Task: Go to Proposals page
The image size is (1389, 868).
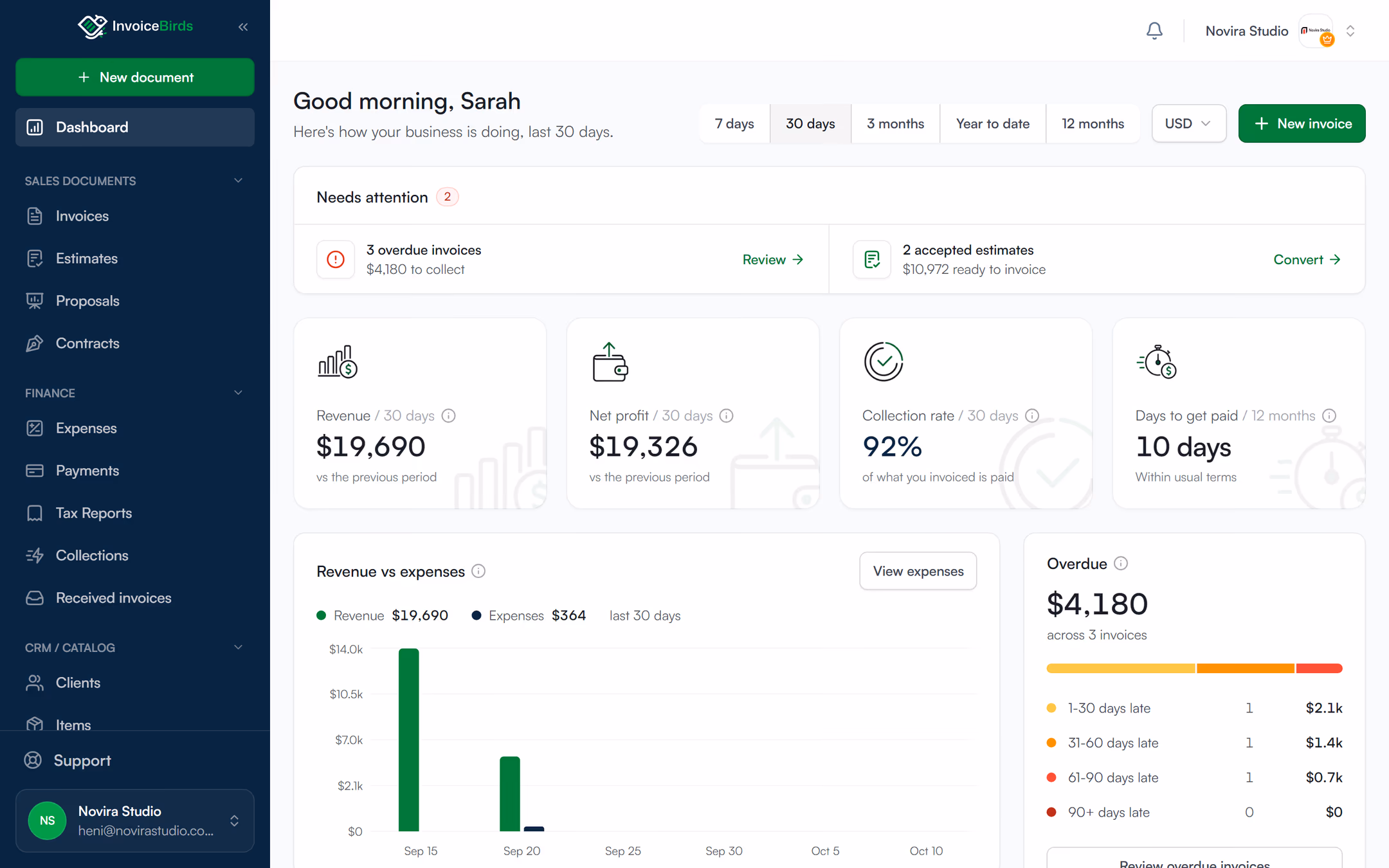Action: click(x=135, y=301)
